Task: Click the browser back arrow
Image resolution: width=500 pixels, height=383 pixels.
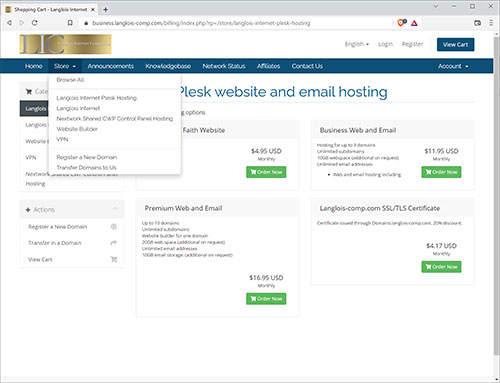Action: click(9, 23)
